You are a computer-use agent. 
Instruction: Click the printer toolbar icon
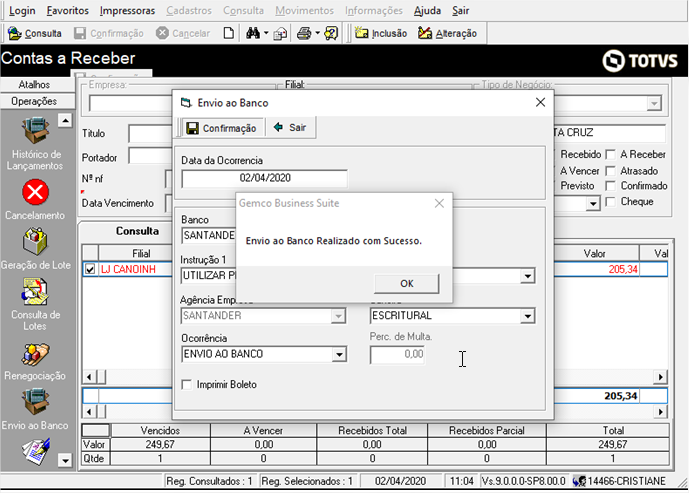click(x=304, y=33)
